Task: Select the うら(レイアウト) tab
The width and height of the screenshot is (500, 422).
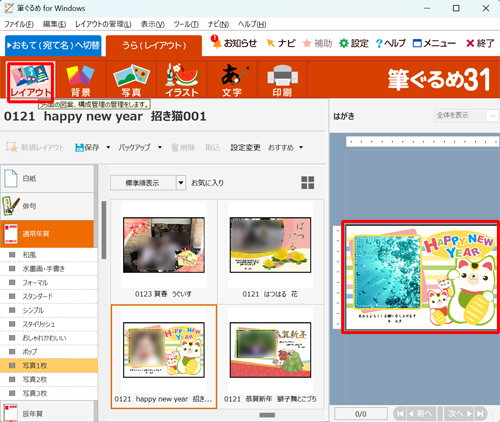Action: pyautogui.click(x=154, y=46)
